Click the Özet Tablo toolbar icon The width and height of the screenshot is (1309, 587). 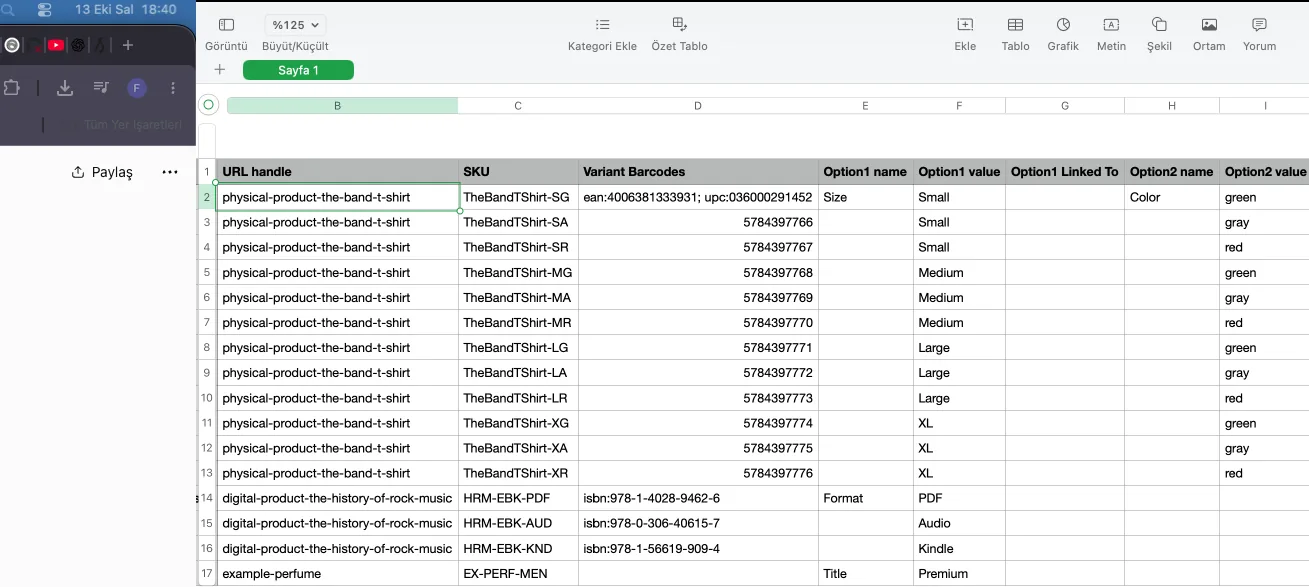pyautogui.click(x=679, y=25)
